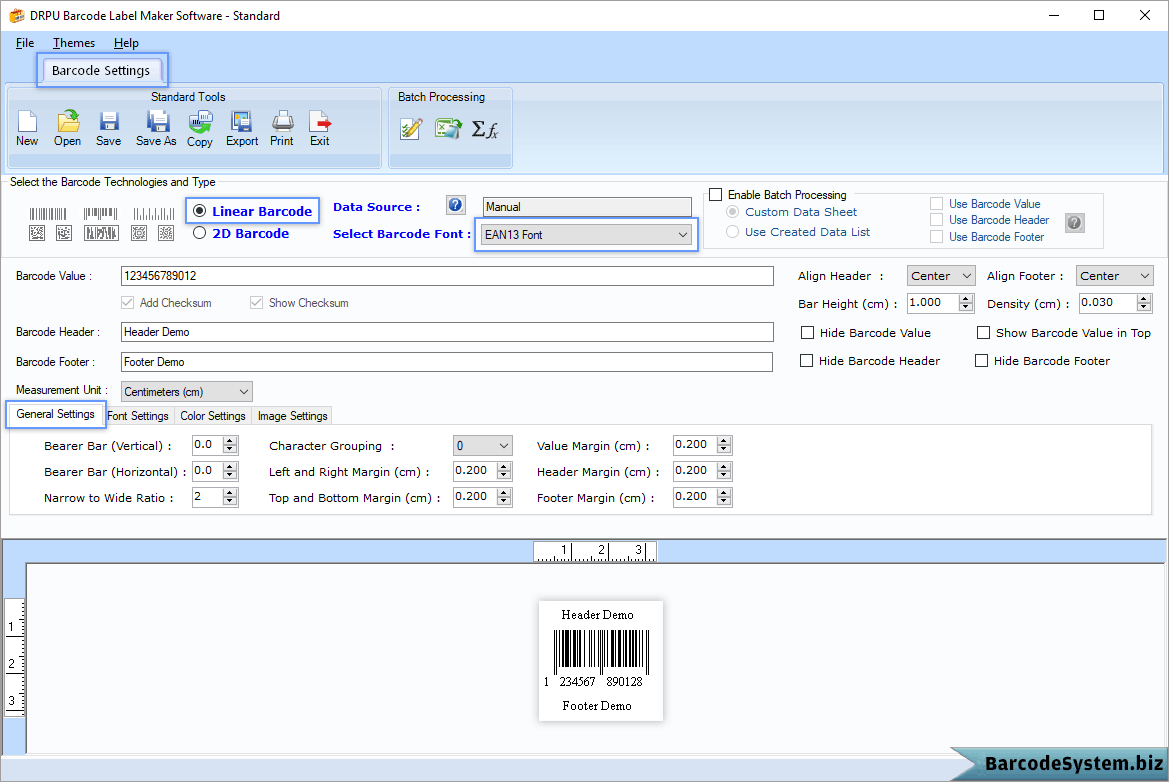Adjust the Footer Margin stepper
Image resolution: width=1169 pixels, height=782 pixels.
pyautogui.click(x=724, y=497)
